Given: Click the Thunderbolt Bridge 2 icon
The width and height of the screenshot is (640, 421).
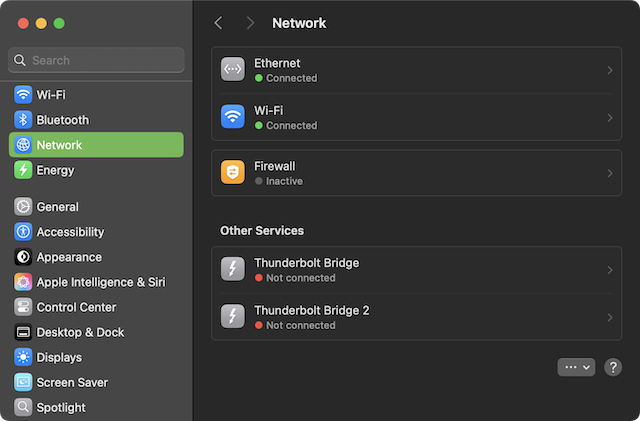Looking at the screenshot, I should pyautogui.click(x=233, y=317).
